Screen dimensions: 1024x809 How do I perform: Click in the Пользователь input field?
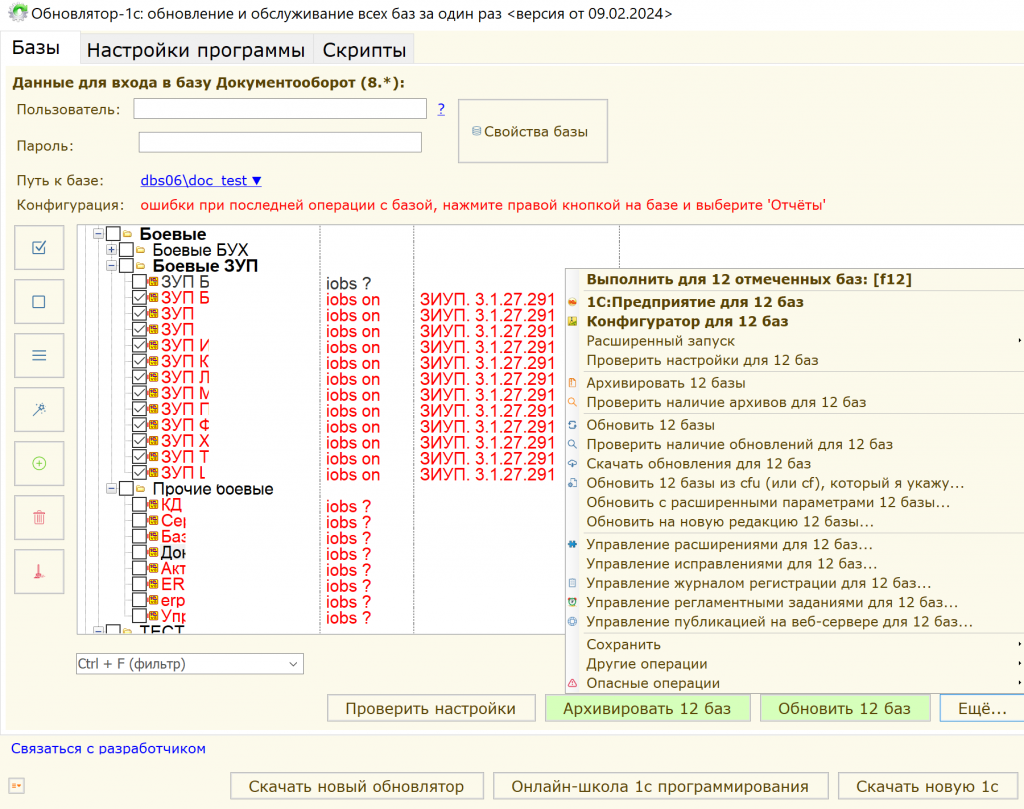point(280,109)
